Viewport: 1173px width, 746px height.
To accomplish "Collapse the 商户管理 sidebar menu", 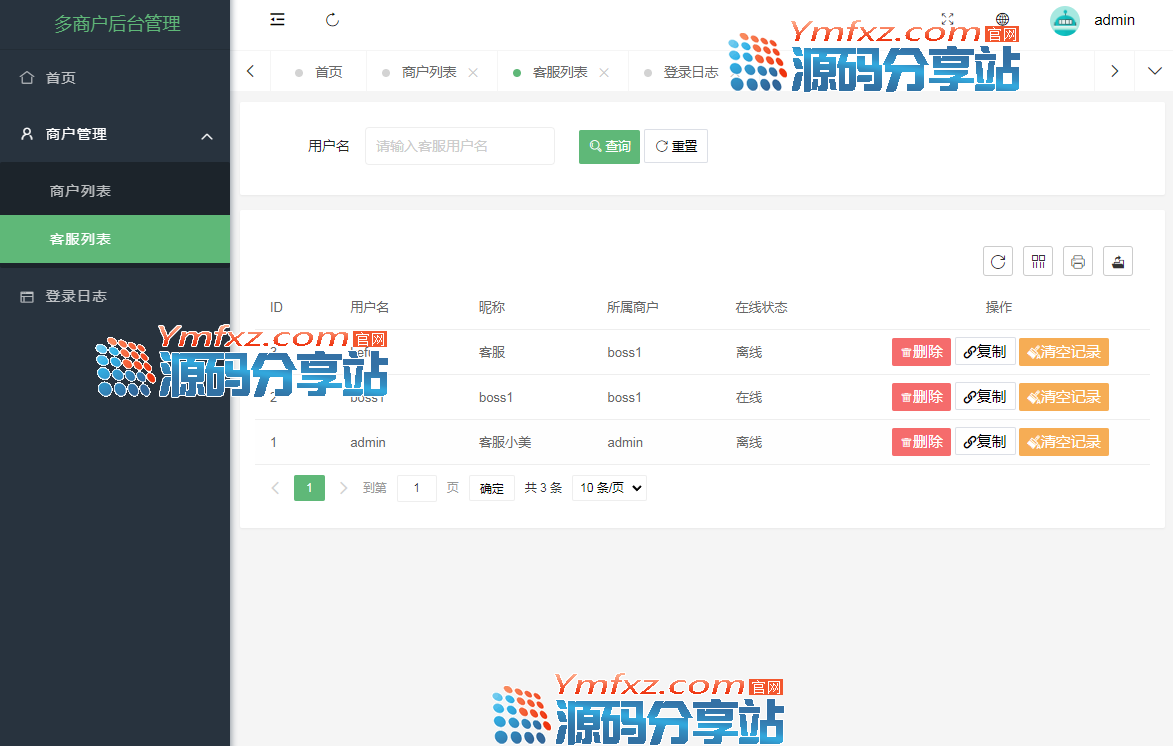I will (207, 135).
